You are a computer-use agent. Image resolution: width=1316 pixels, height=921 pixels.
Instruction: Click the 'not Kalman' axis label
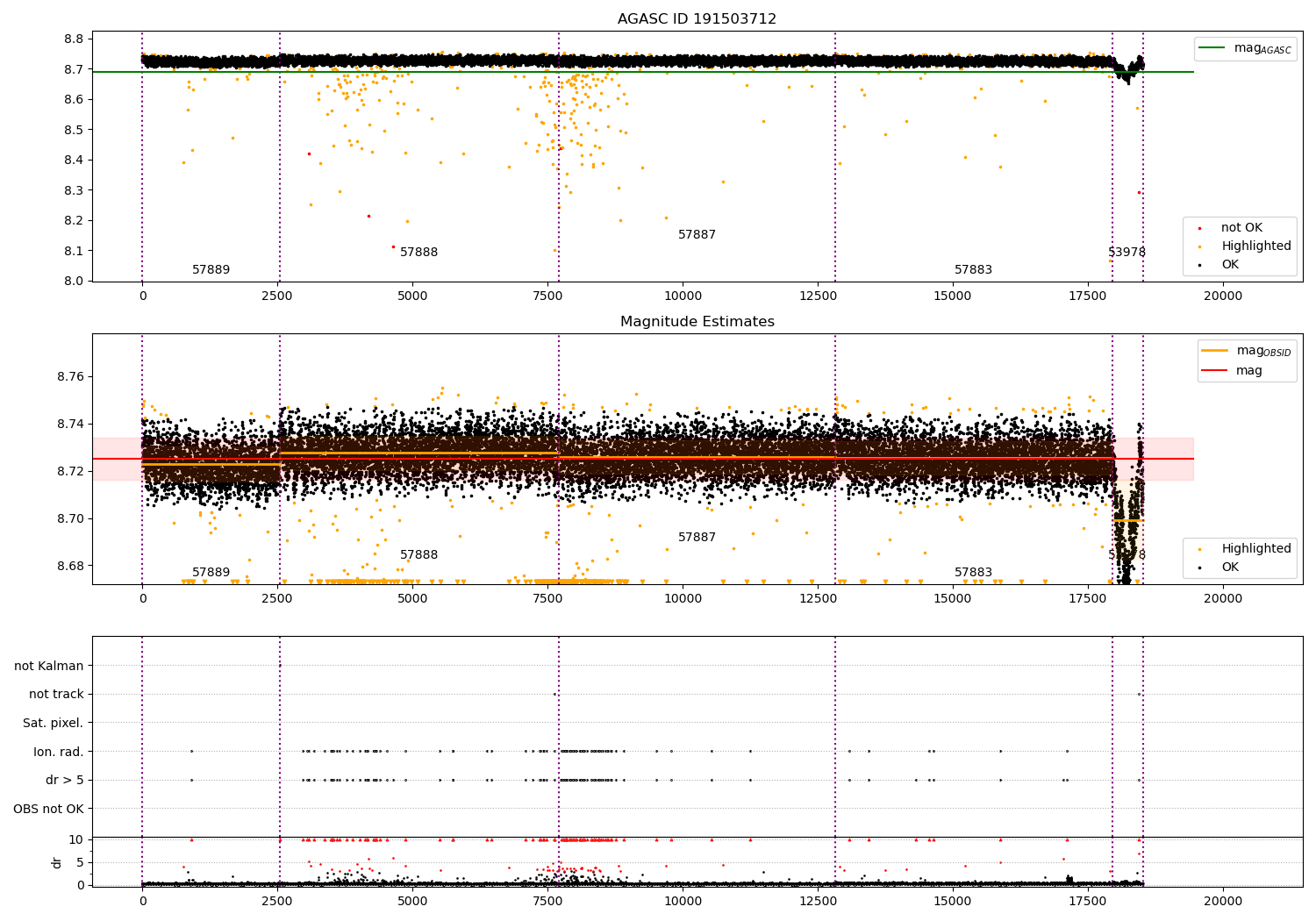coord(49,666)
